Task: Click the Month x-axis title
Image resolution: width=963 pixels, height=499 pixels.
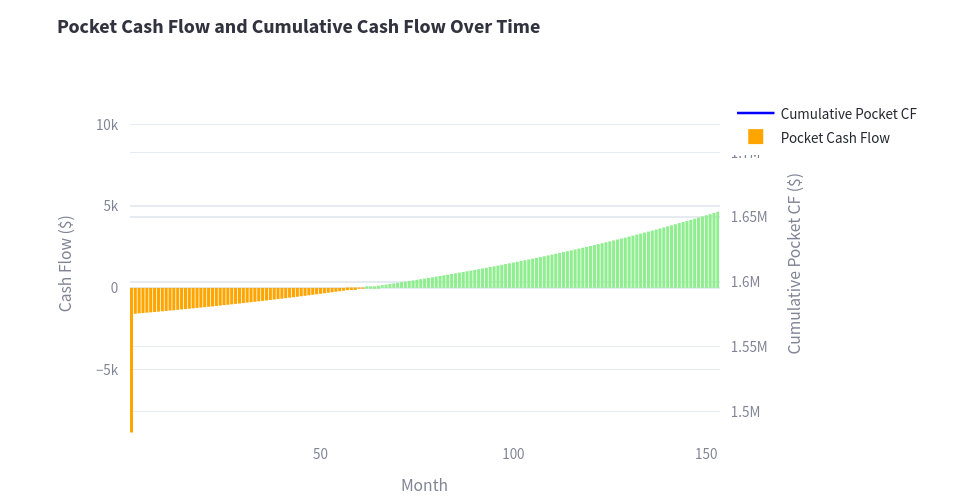Action: (x=424, y=485)
